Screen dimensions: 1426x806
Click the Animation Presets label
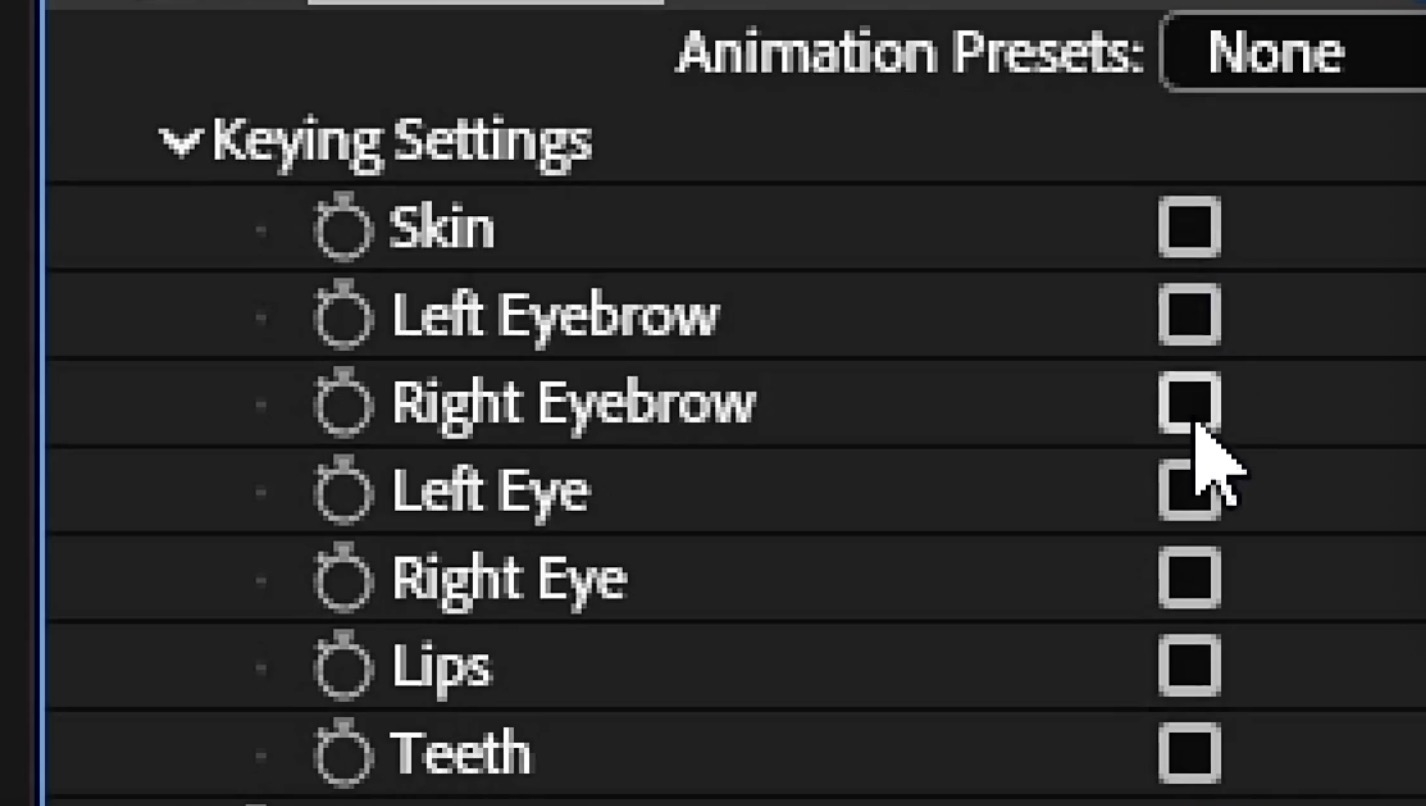(909, 52)
